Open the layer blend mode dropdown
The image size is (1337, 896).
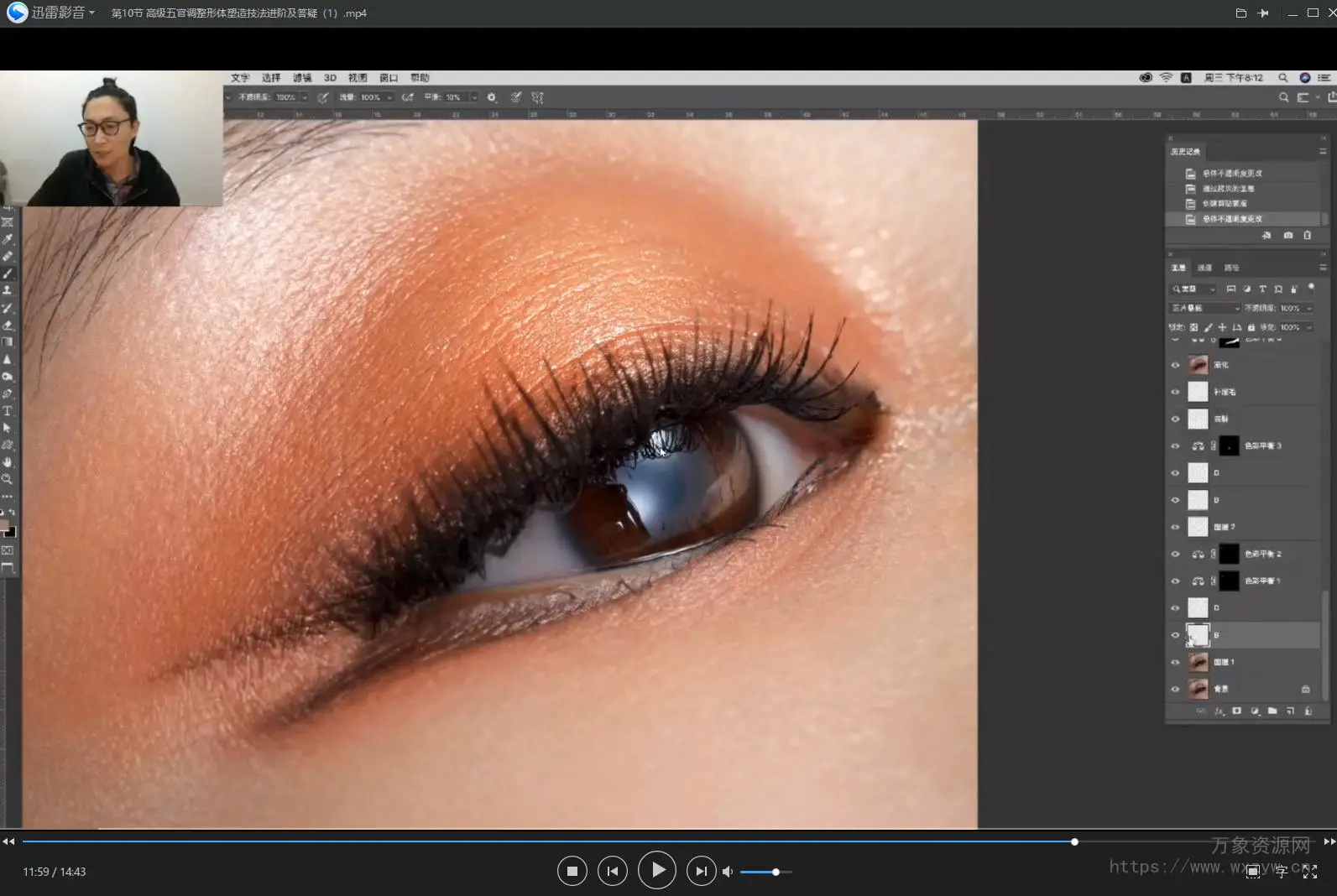pos(1205,308)
